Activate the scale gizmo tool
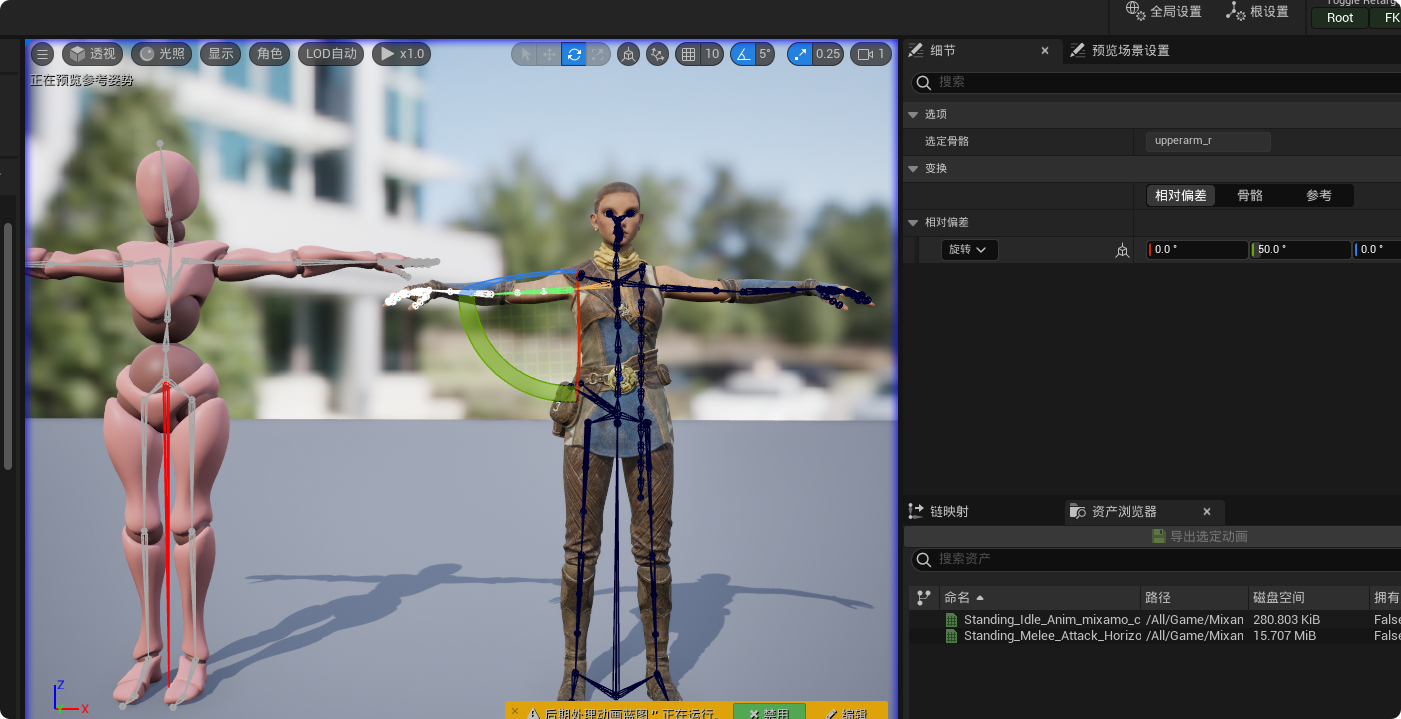This screenshot has height=719, width=1401. tap(597, 54)
